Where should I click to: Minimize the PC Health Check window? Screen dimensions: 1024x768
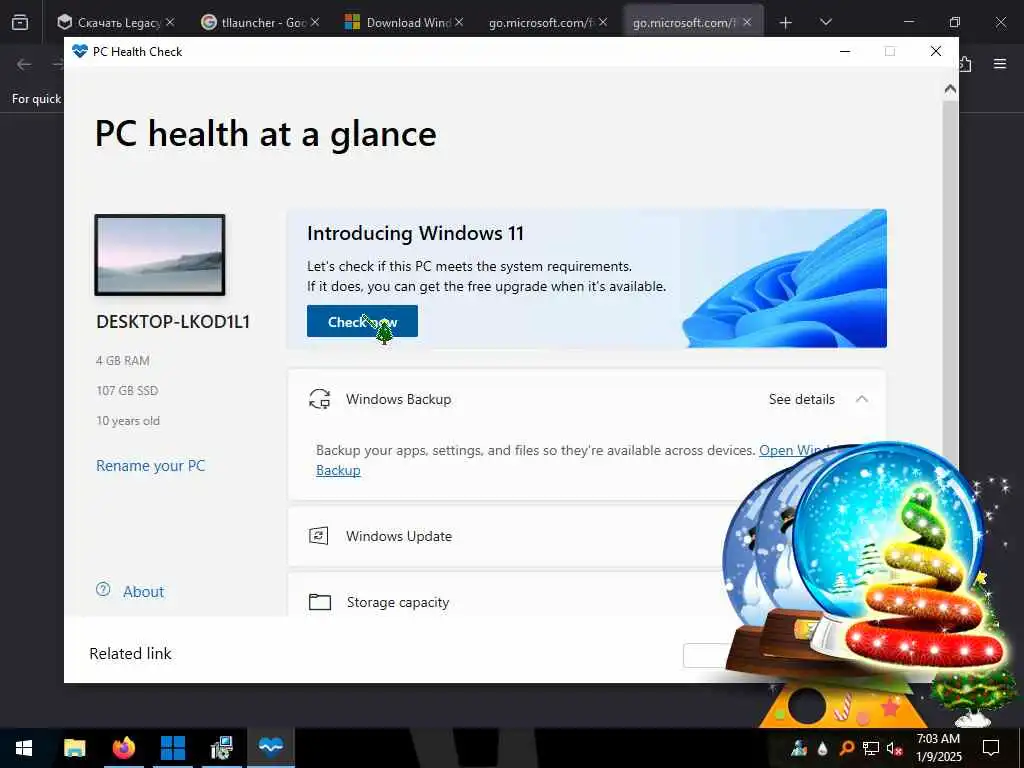[x=845, y=52]
